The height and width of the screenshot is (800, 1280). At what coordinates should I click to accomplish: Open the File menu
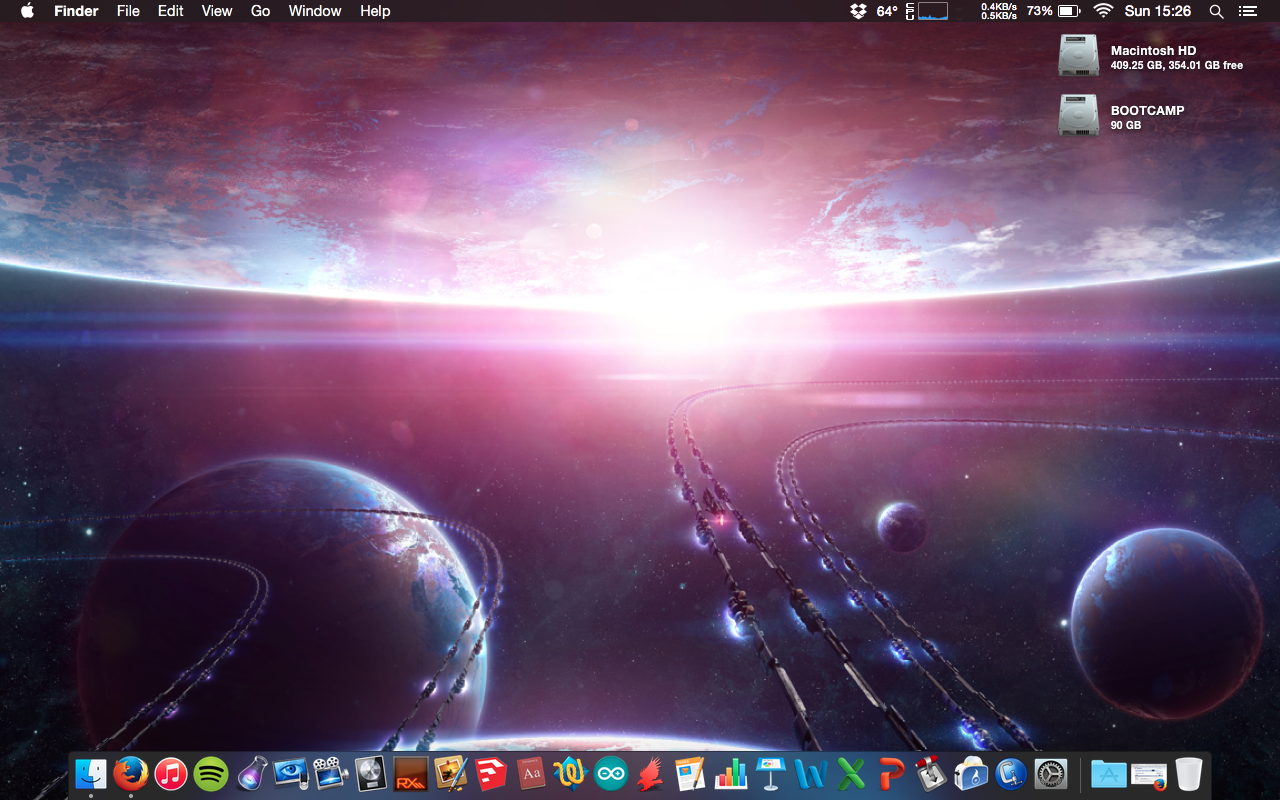click(x=128, y=11)
